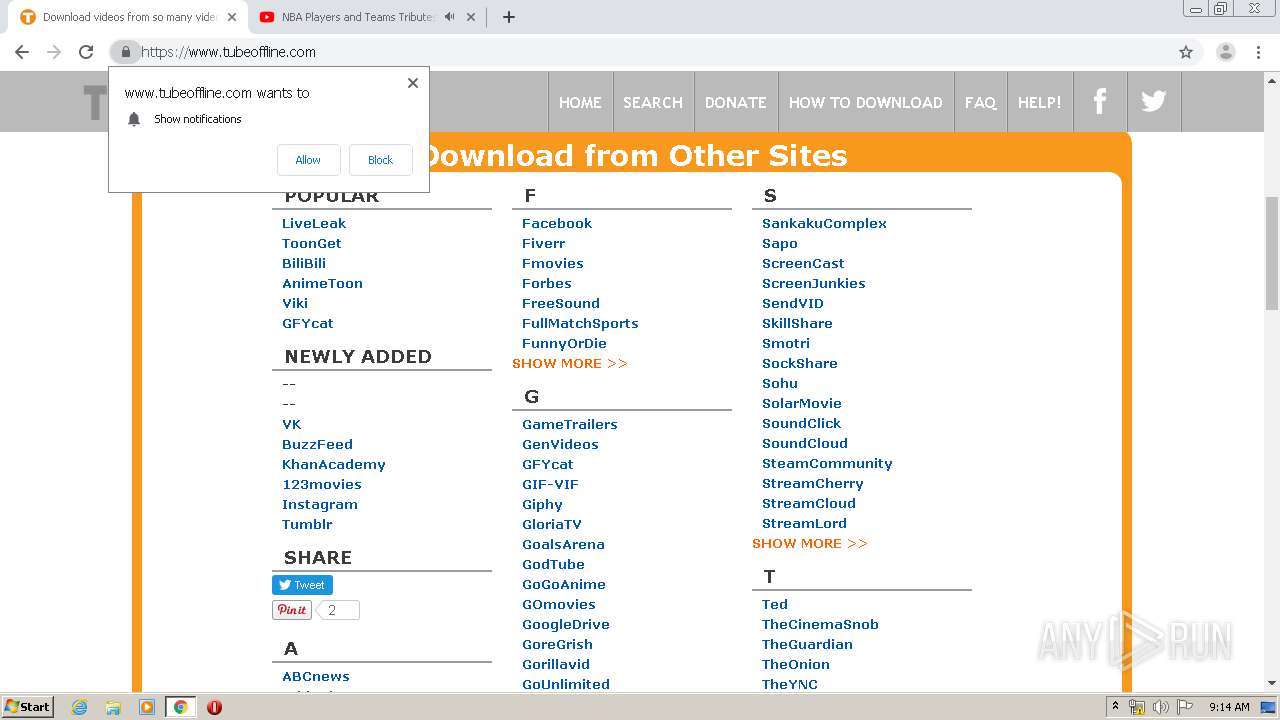Open the DONATE menu item
The width and height of the screenshot is (1280, 720).
tap(736, 102)
